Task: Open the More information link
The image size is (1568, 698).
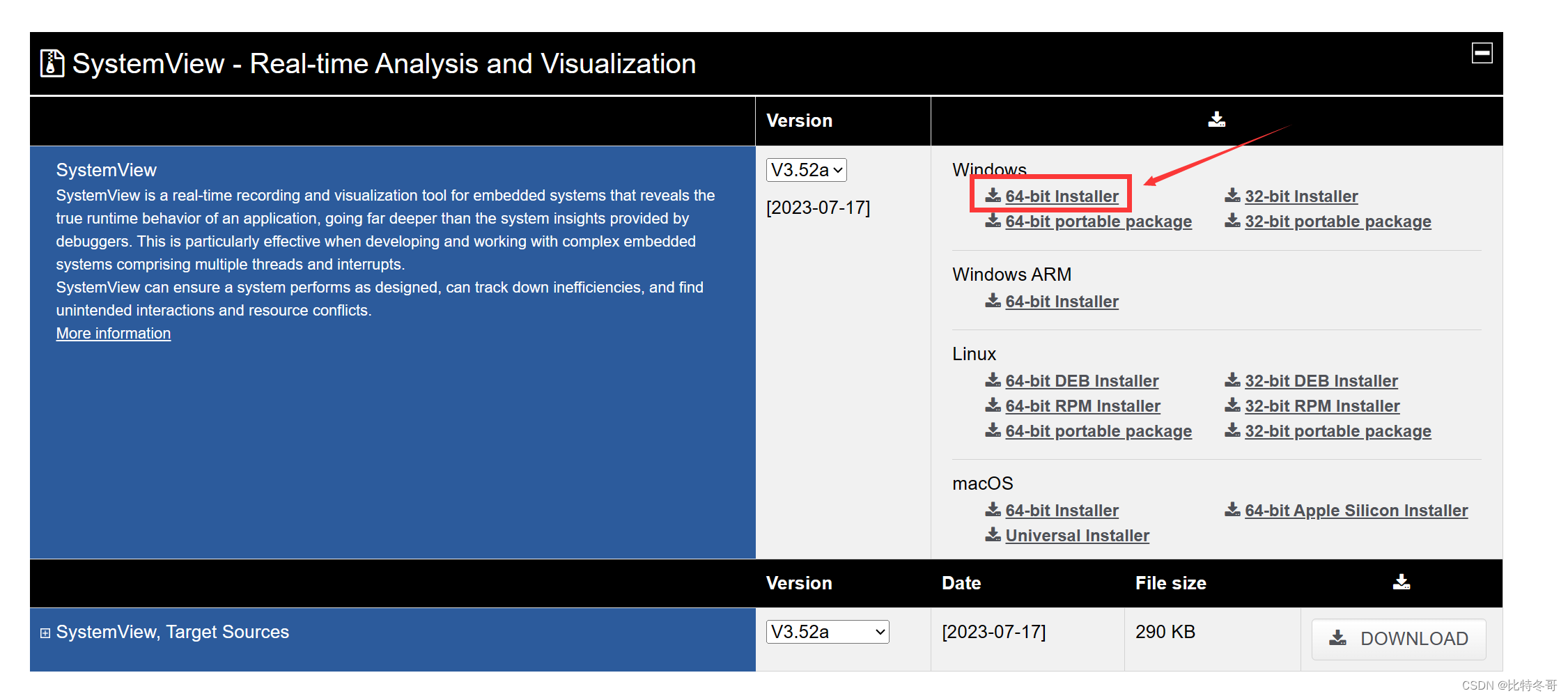Action: click(113, 333)
